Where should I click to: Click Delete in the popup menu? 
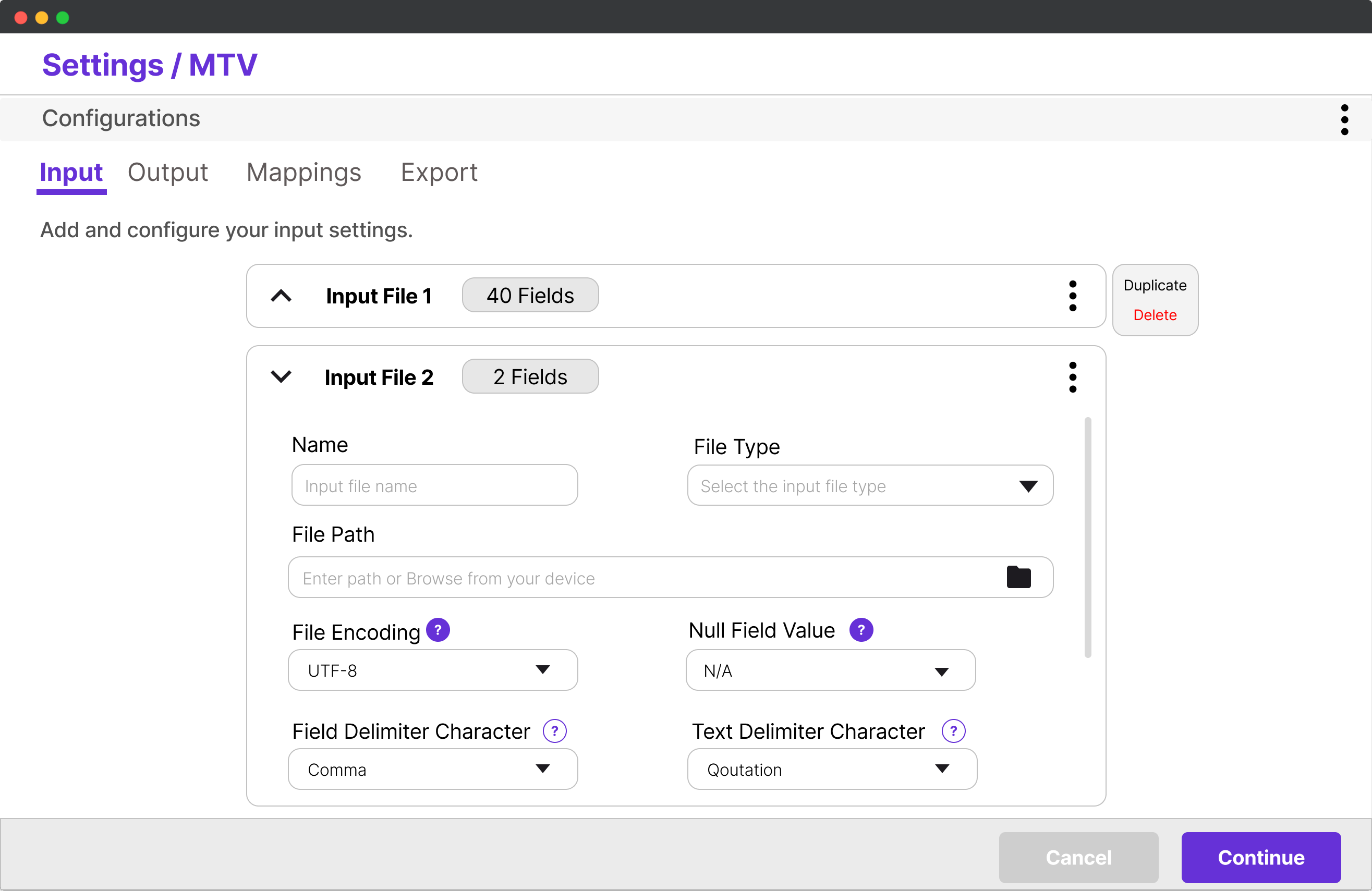(1154, 315)
